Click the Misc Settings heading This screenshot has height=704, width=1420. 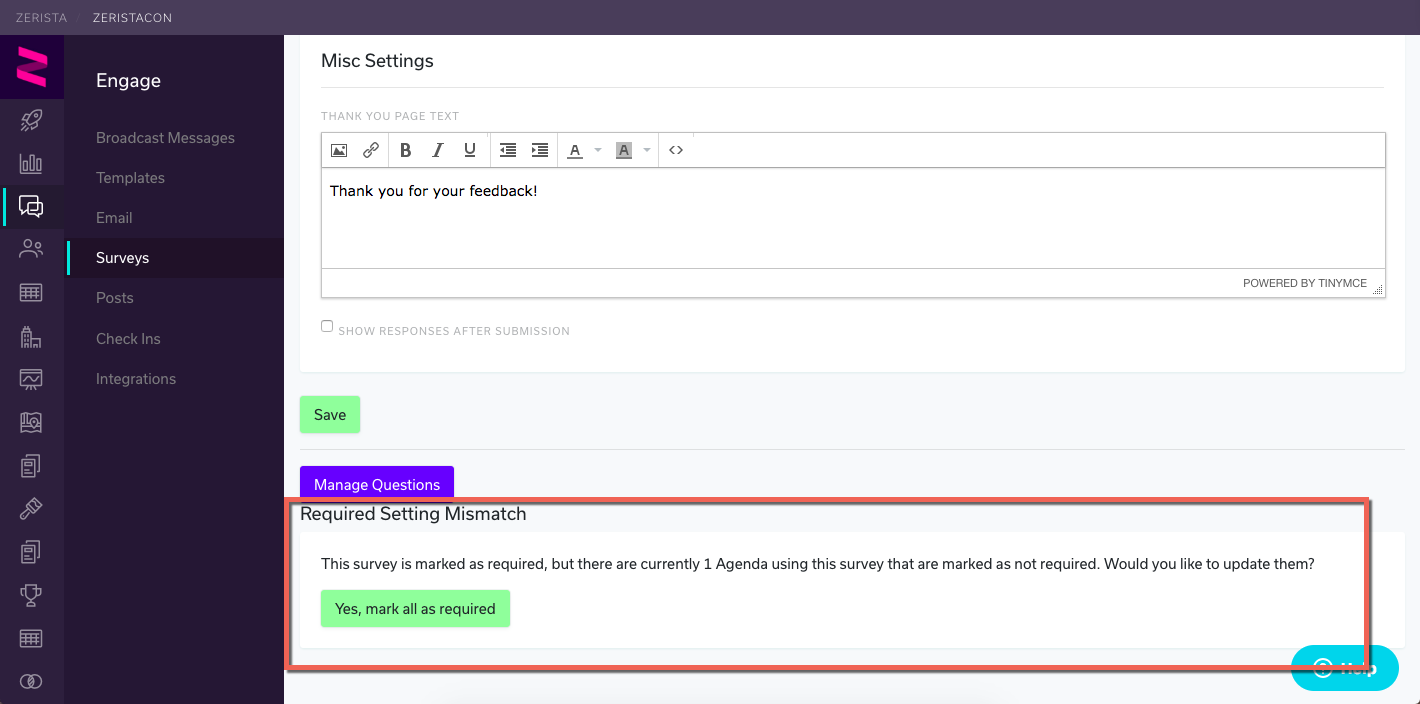(x=377, y=61)
